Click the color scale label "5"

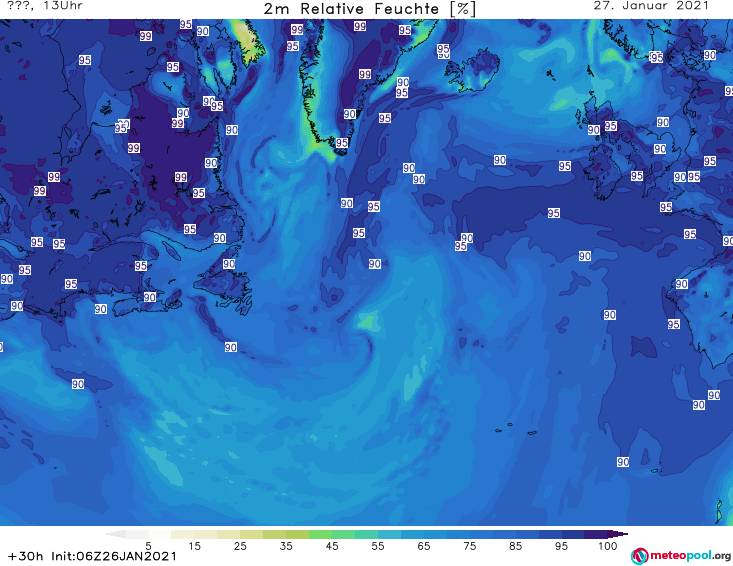(x=148, y=546)
